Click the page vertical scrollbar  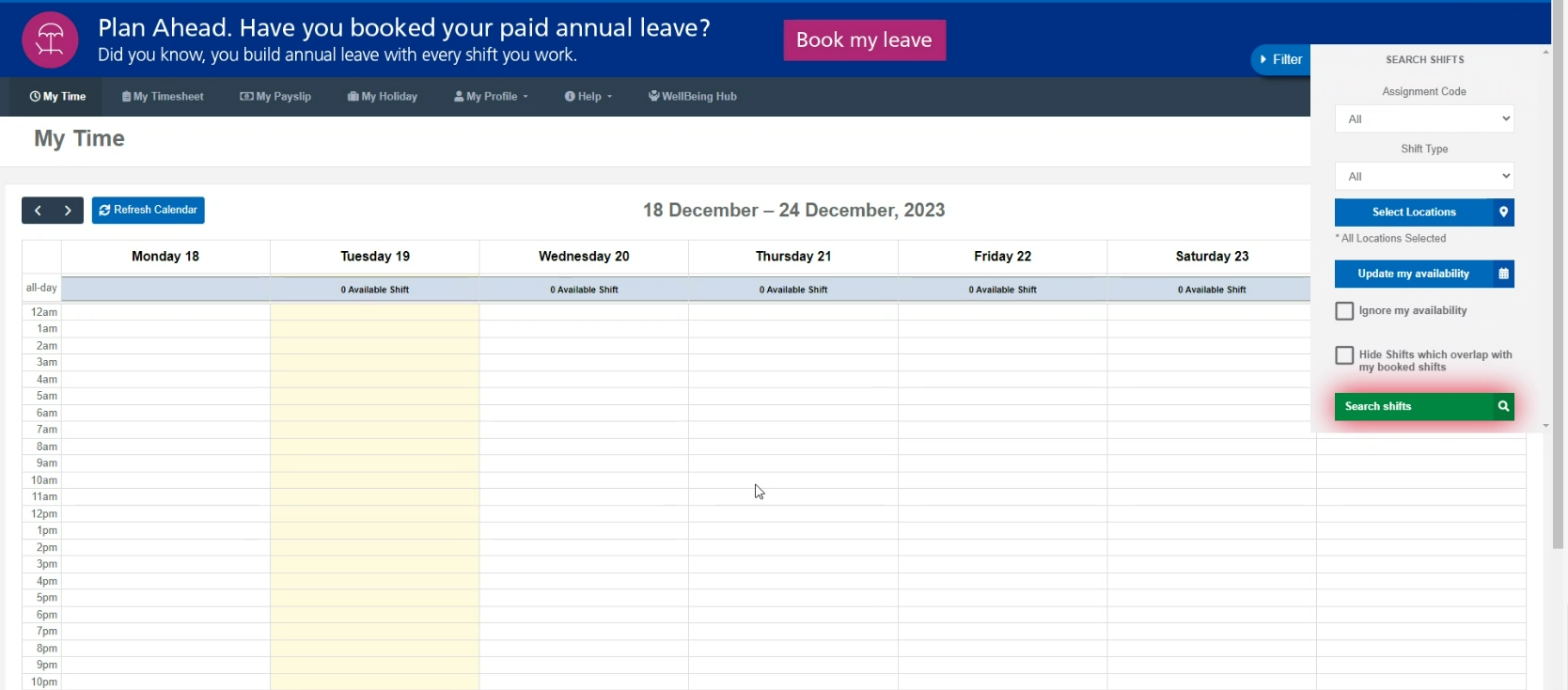(x=1558, y=282)
